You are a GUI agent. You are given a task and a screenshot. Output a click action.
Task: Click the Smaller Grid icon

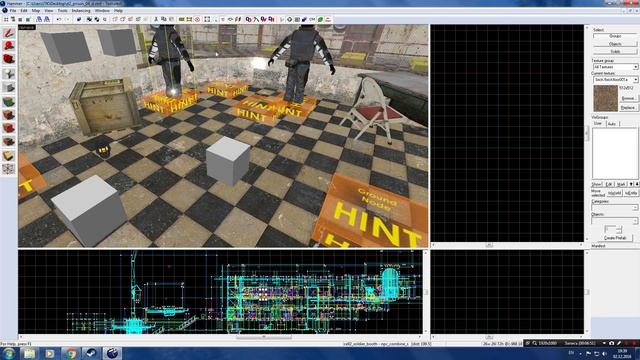(x=20, y=19)
